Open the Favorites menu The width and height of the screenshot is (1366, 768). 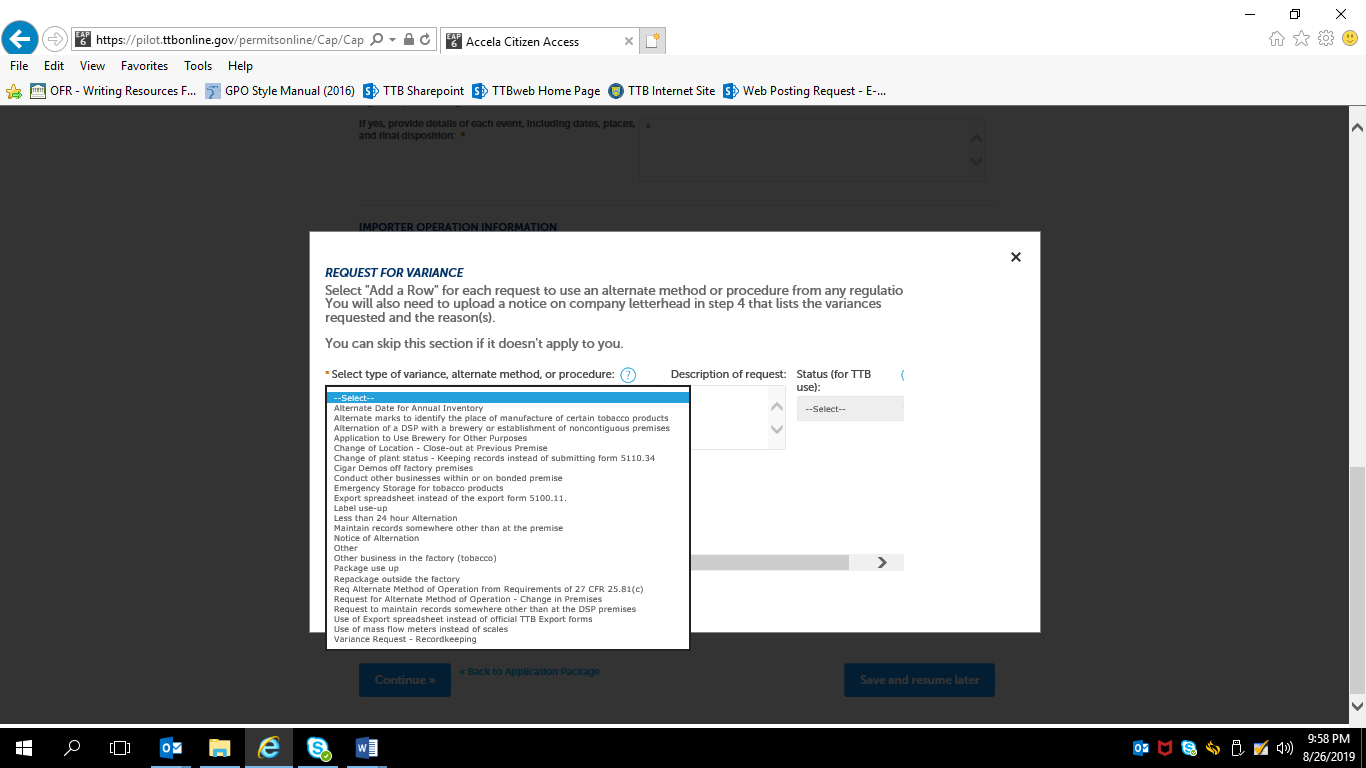coord(145,66)
